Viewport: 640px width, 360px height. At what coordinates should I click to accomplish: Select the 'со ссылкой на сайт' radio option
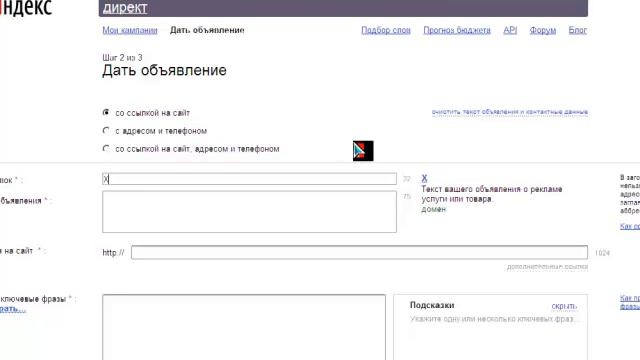106,112
